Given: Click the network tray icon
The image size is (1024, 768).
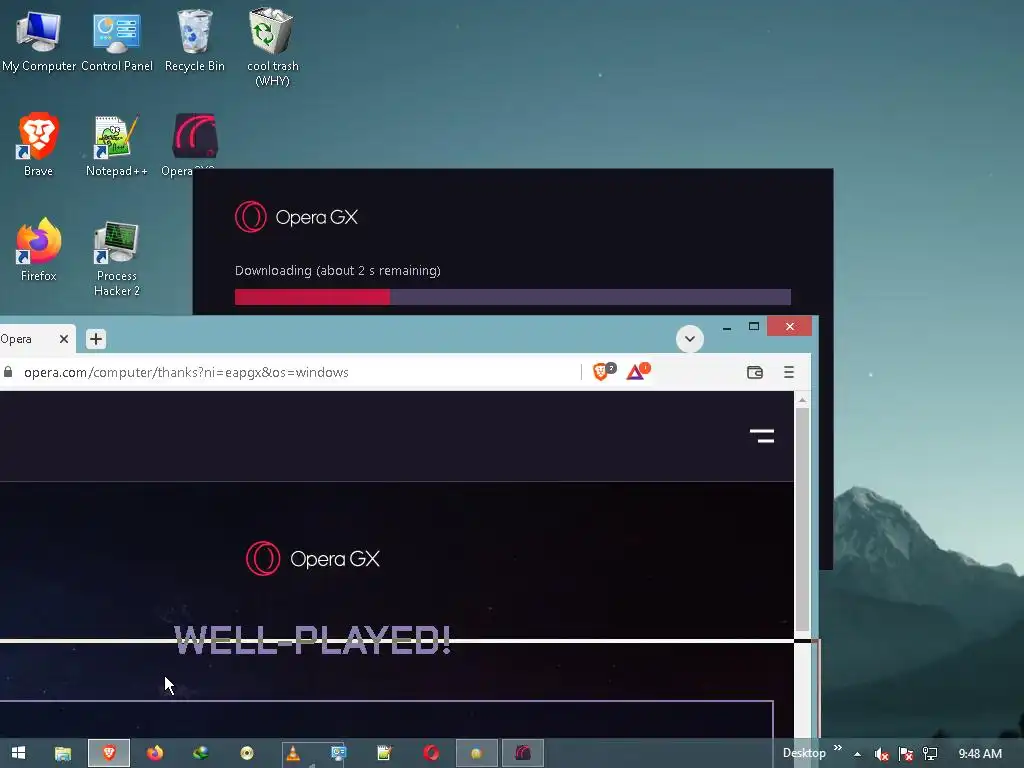Looking at the screenshot, I should tap(930, 754).
